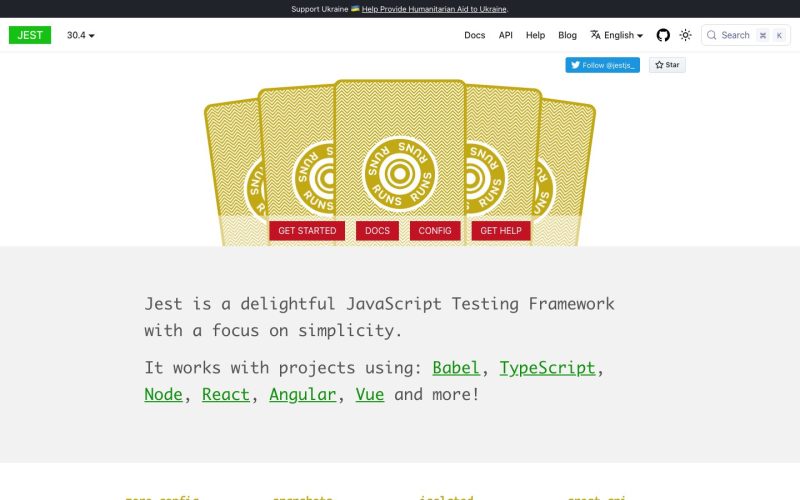Open the 30.4 version dropdown

tap(81, 35)
